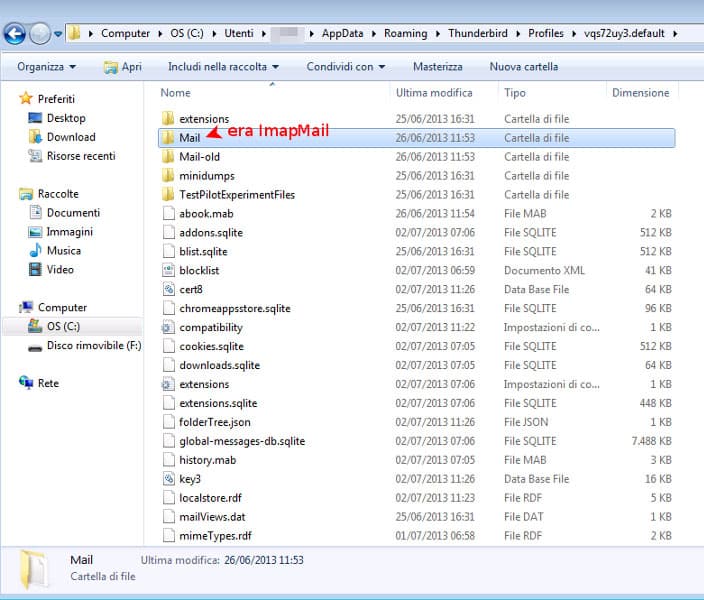
Task: Select Preferiti star icon in sidebar
Action: [x=26, y=98]
